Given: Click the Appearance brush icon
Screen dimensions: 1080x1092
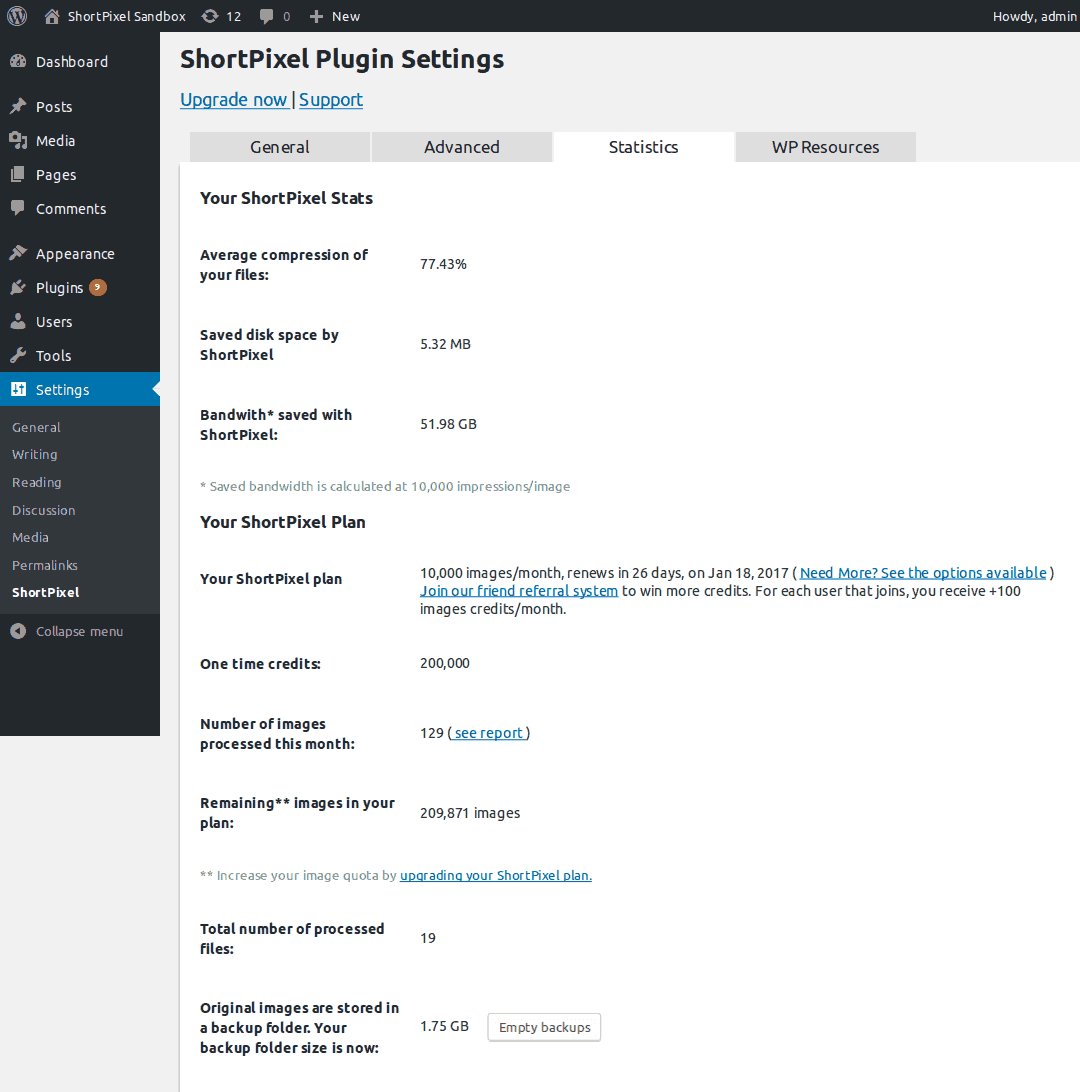Looking at the screenshot, I should (x=18, y=253).
